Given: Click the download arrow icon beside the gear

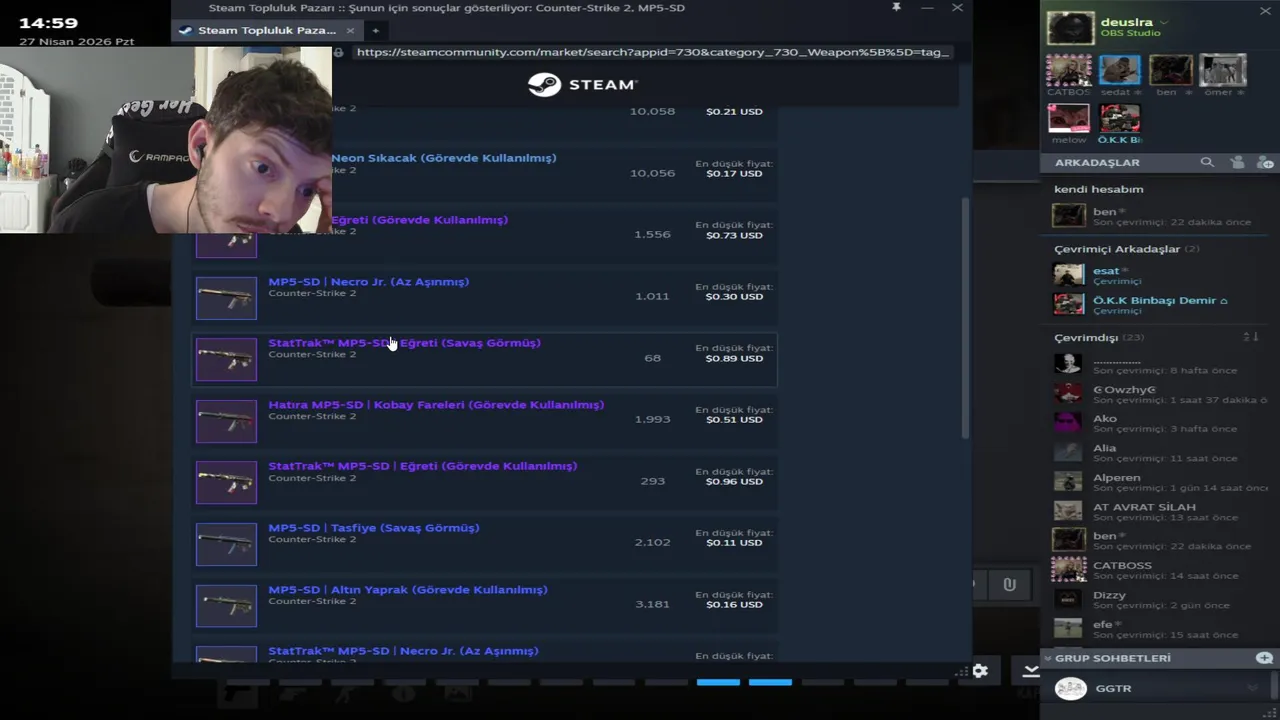Looking at the screenshot, I should tap(1030, 671).
